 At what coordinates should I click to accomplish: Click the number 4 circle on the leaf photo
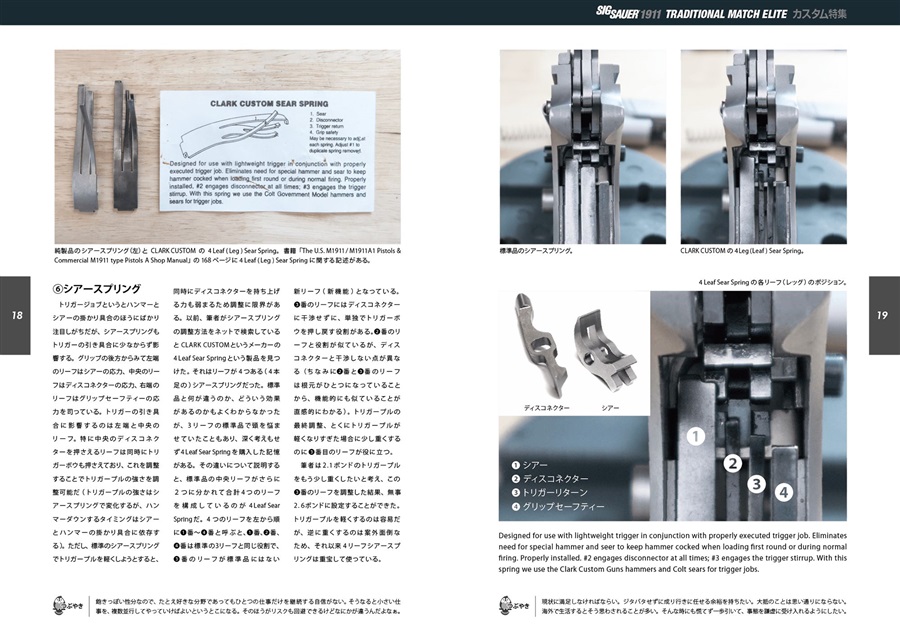click(x=783, y=492)
